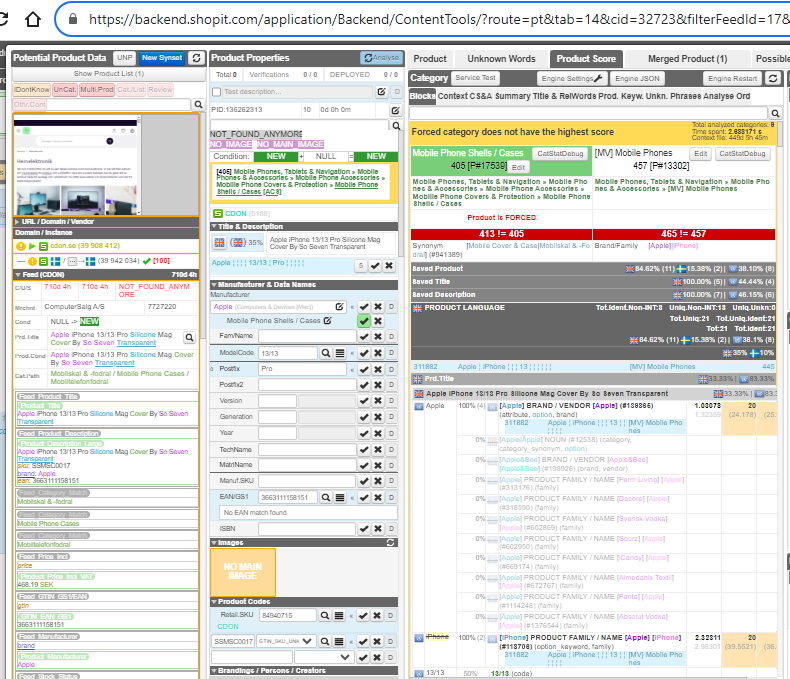This screenshot has height=679, width=790.
Task: Confirm the Apple 13/13 Pro title suggestion checkmark
Action: [x=375, y=265]
